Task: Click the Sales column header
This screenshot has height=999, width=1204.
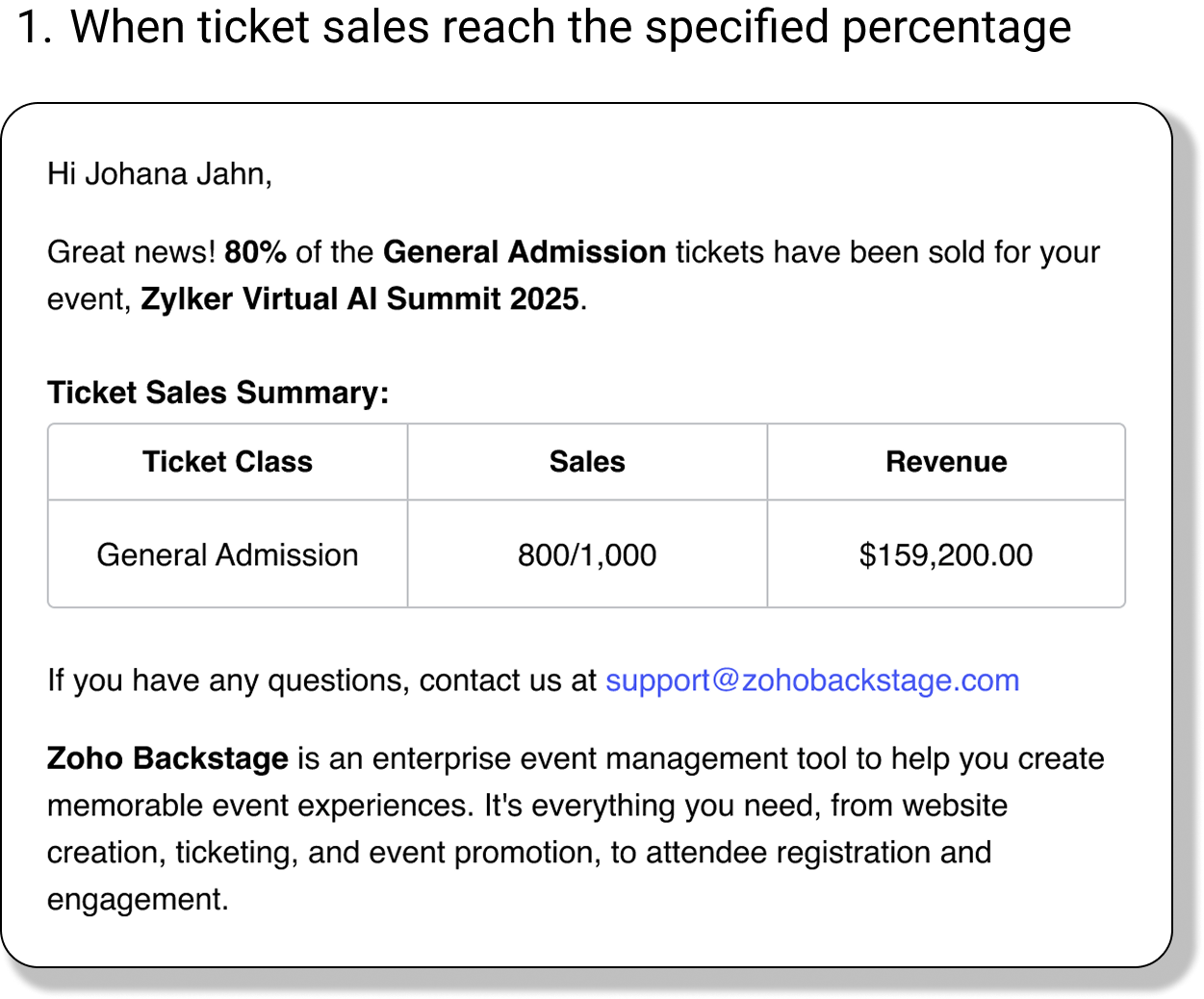Action: (587, 462)
